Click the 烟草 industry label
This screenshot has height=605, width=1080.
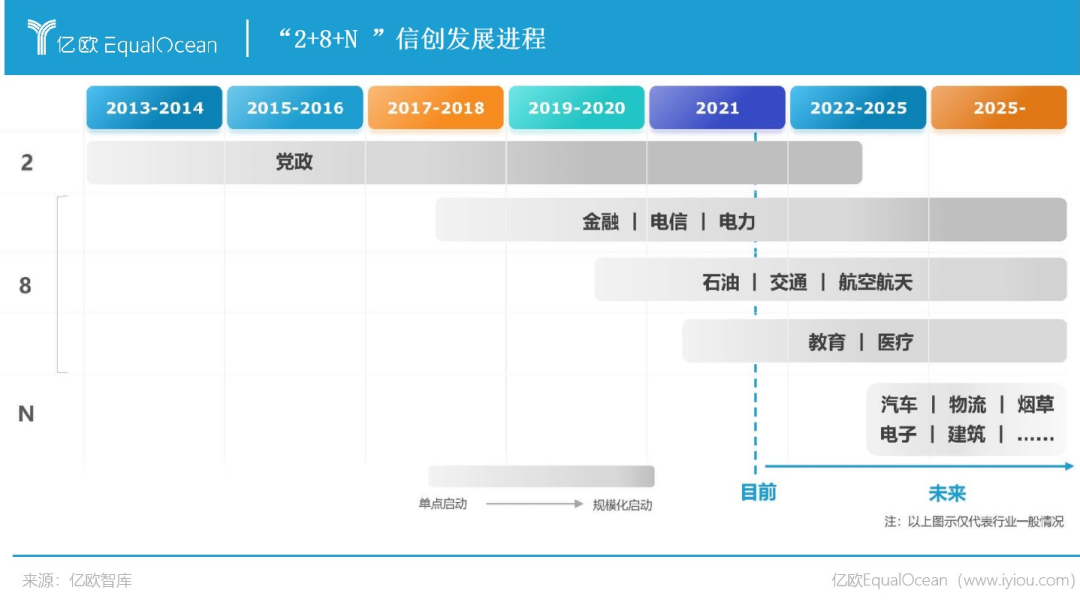[x=1035, y=404]
